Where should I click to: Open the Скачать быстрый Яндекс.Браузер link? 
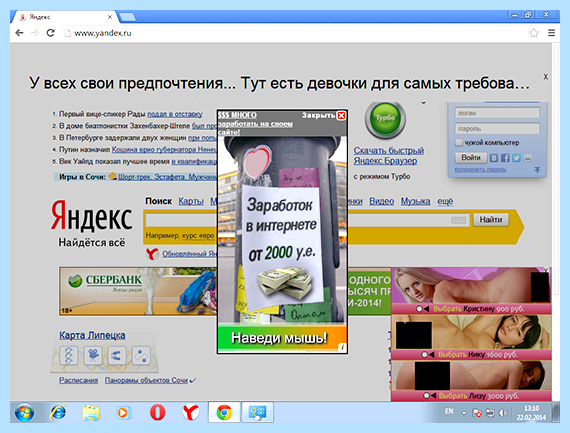(389, 156)
